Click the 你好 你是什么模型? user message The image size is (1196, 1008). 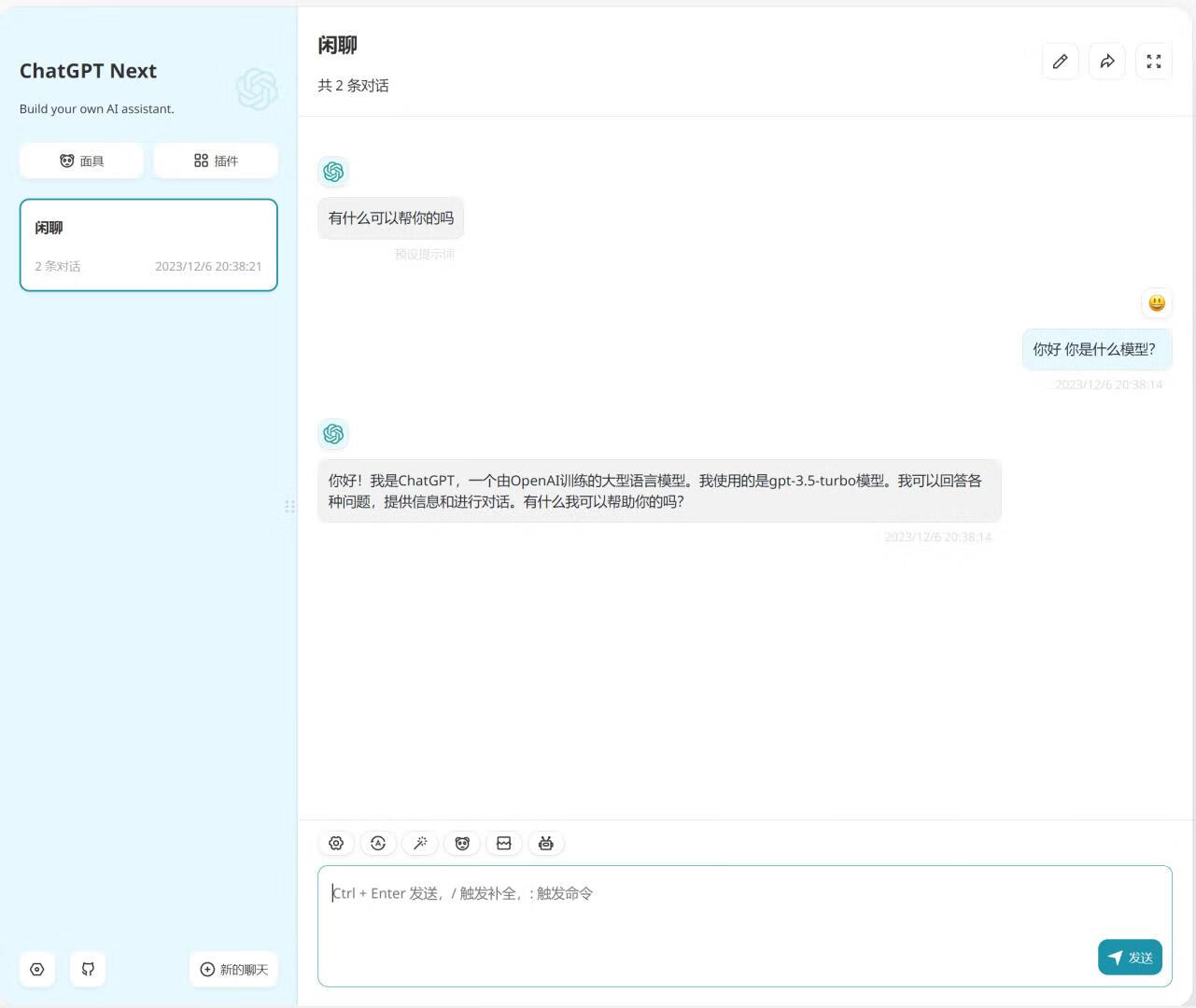(1097, 349)
